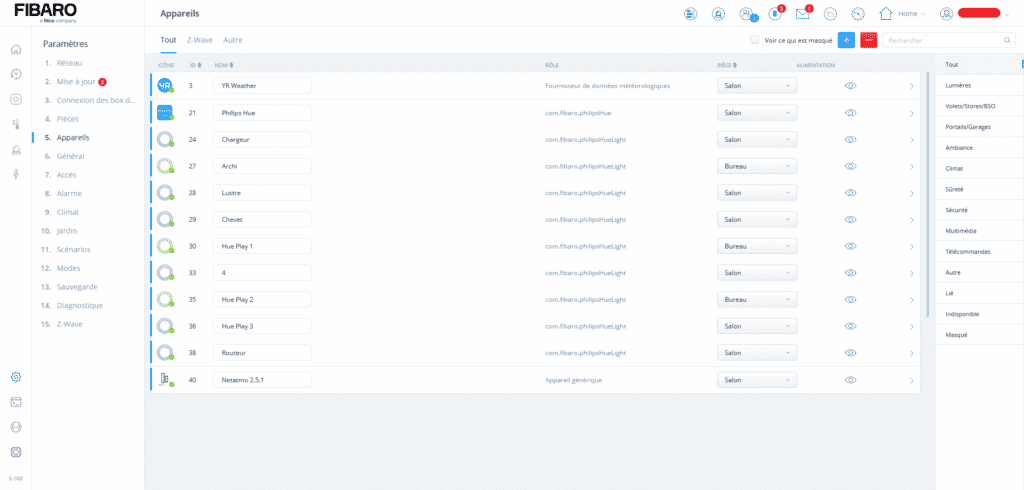Image resolution: width=1024 pixels, height=490 pixels.
Task: Open the history clock icon in sidebar
Action: tap(16, 74)
